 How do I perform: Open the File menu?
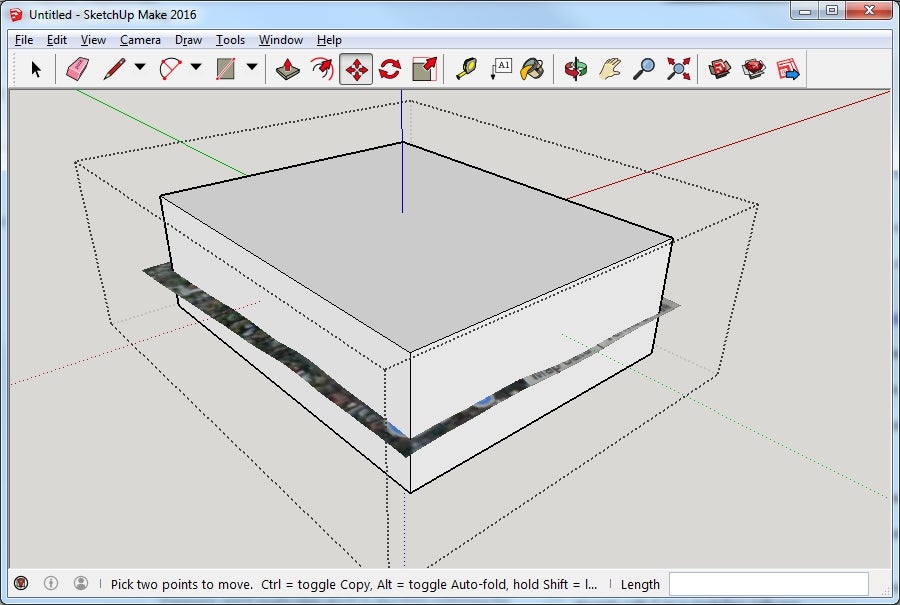(24, 40)
